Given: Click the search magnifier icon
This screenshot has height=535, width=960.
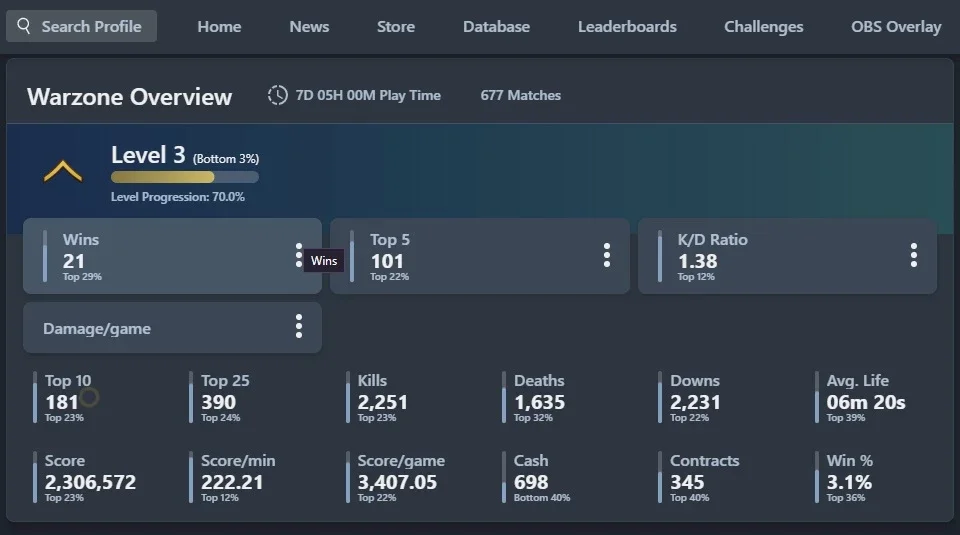Looking at the screenshot, I should click(x=23, y=26).
